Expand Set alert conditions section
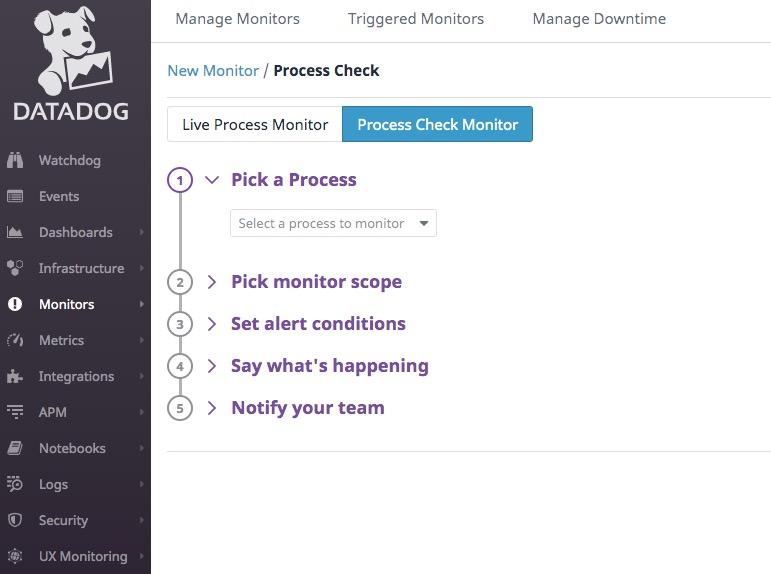Screen dimensions: 771x574 tap(318, 324)
